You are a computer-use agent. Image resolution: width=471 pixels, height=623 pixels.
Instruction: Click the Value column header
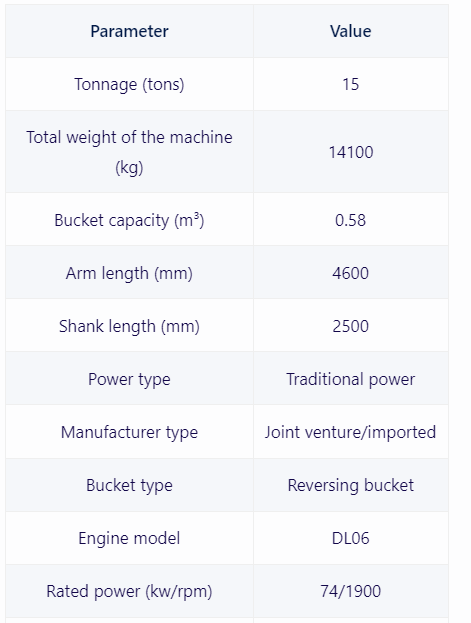(351, 31)
